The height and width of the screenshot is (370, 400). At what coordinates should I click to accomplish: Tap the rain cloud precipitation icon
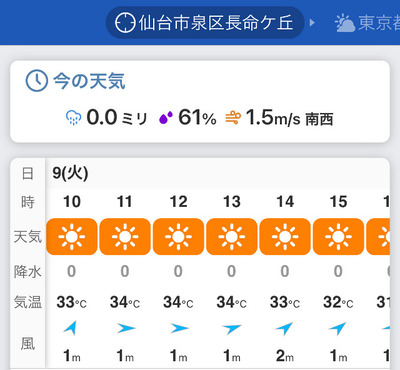(73, 118)
